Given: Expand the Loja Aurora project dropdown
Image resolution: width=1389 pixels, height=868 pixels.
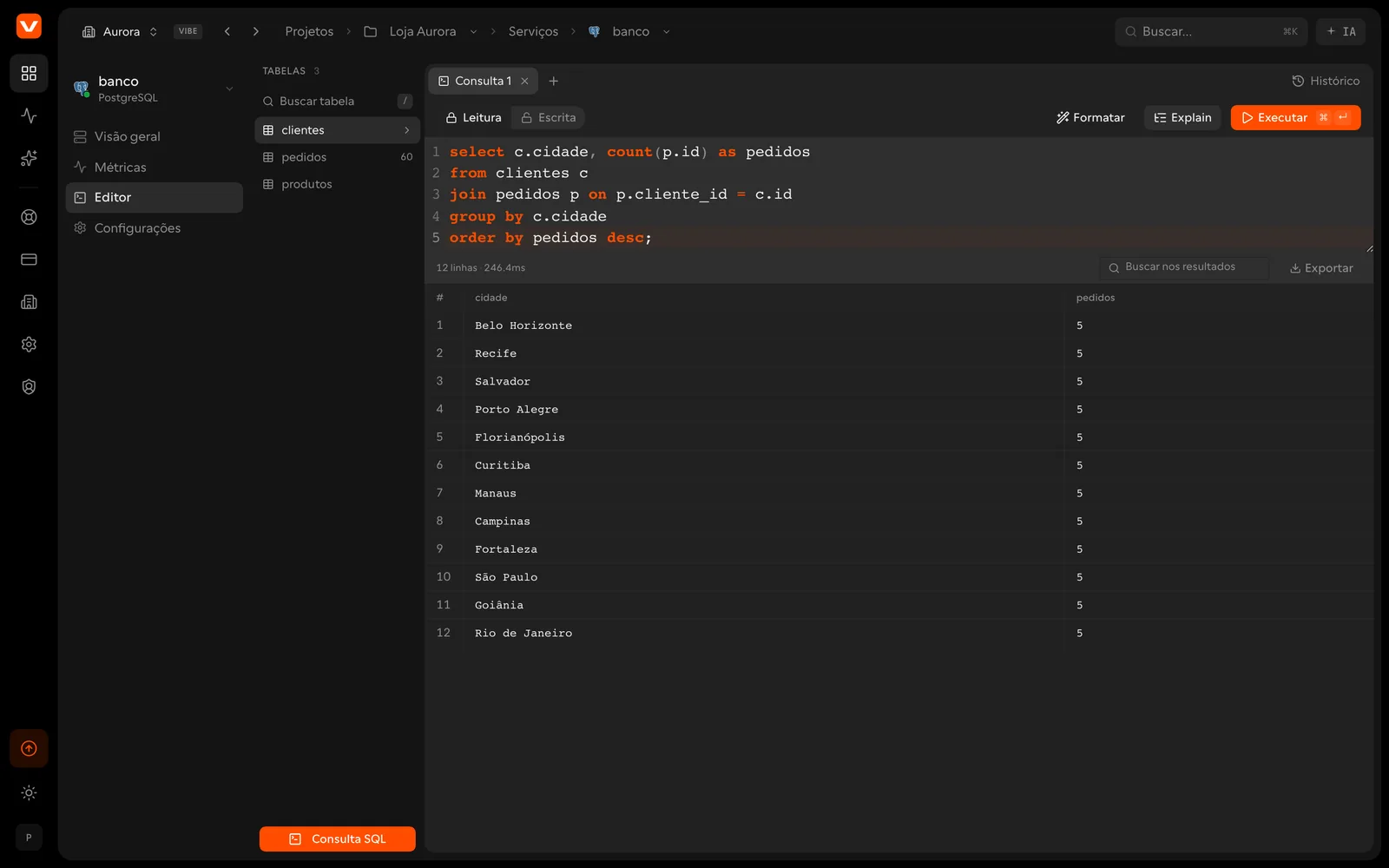Looking at the screenshot, I should pos(473,31).
